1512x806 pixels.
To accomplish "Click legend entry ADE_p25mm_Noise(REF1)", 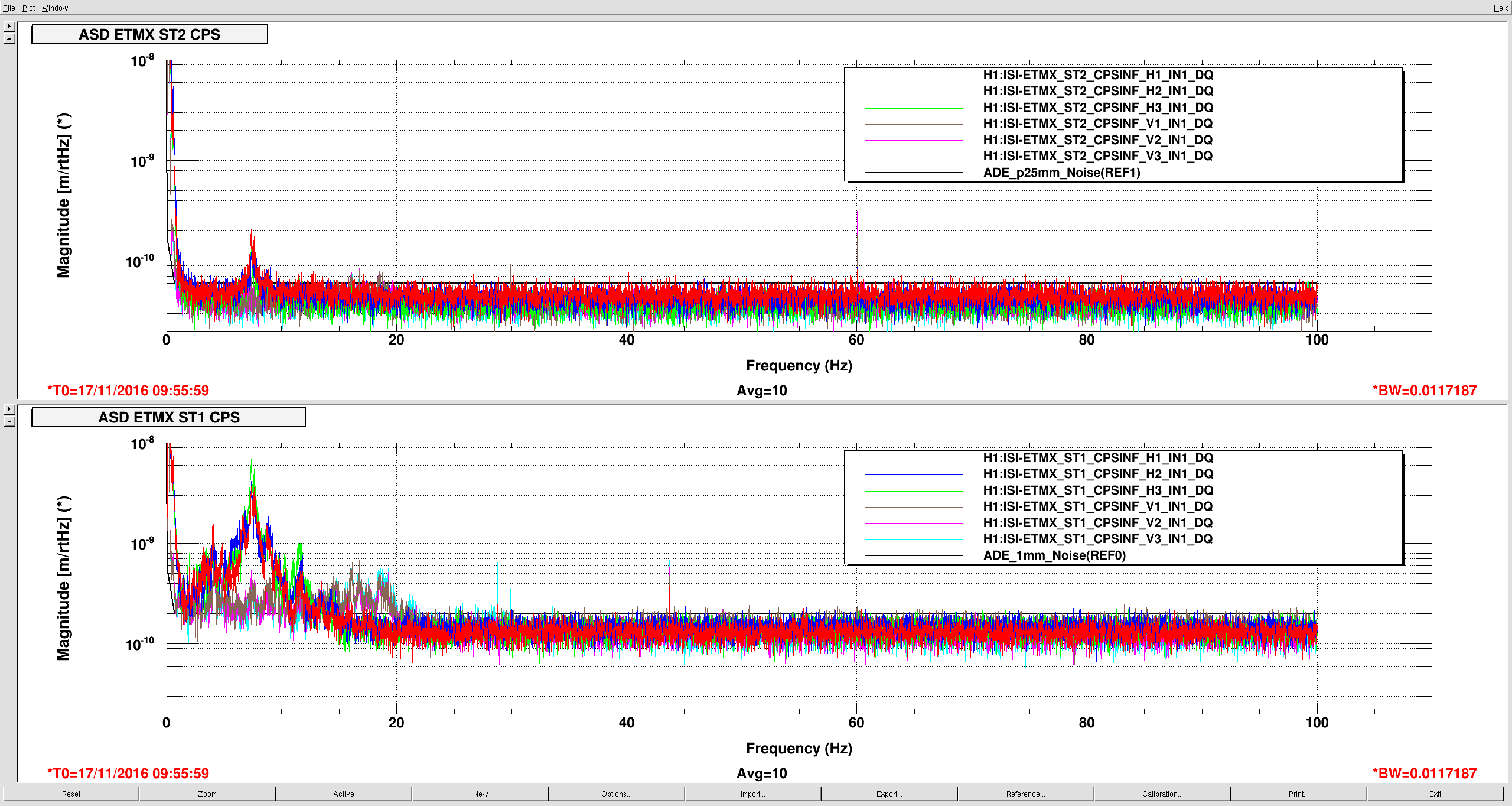I will (x=1061, y=173).
